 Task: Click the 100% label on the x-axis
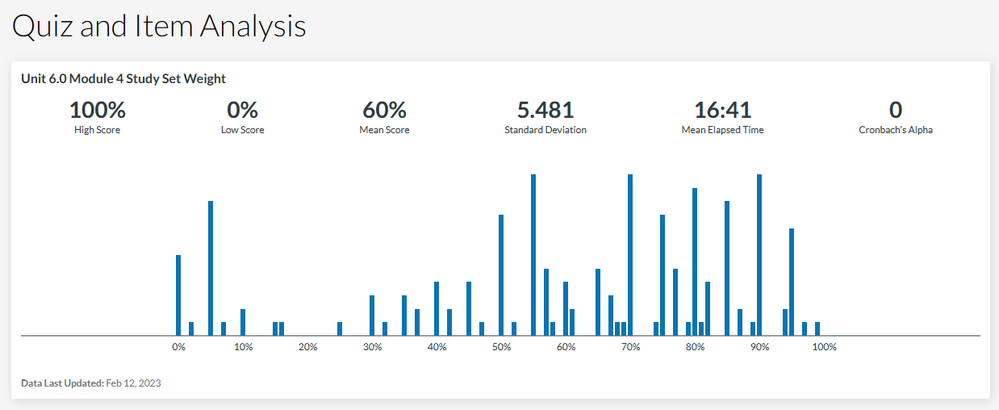824,347
